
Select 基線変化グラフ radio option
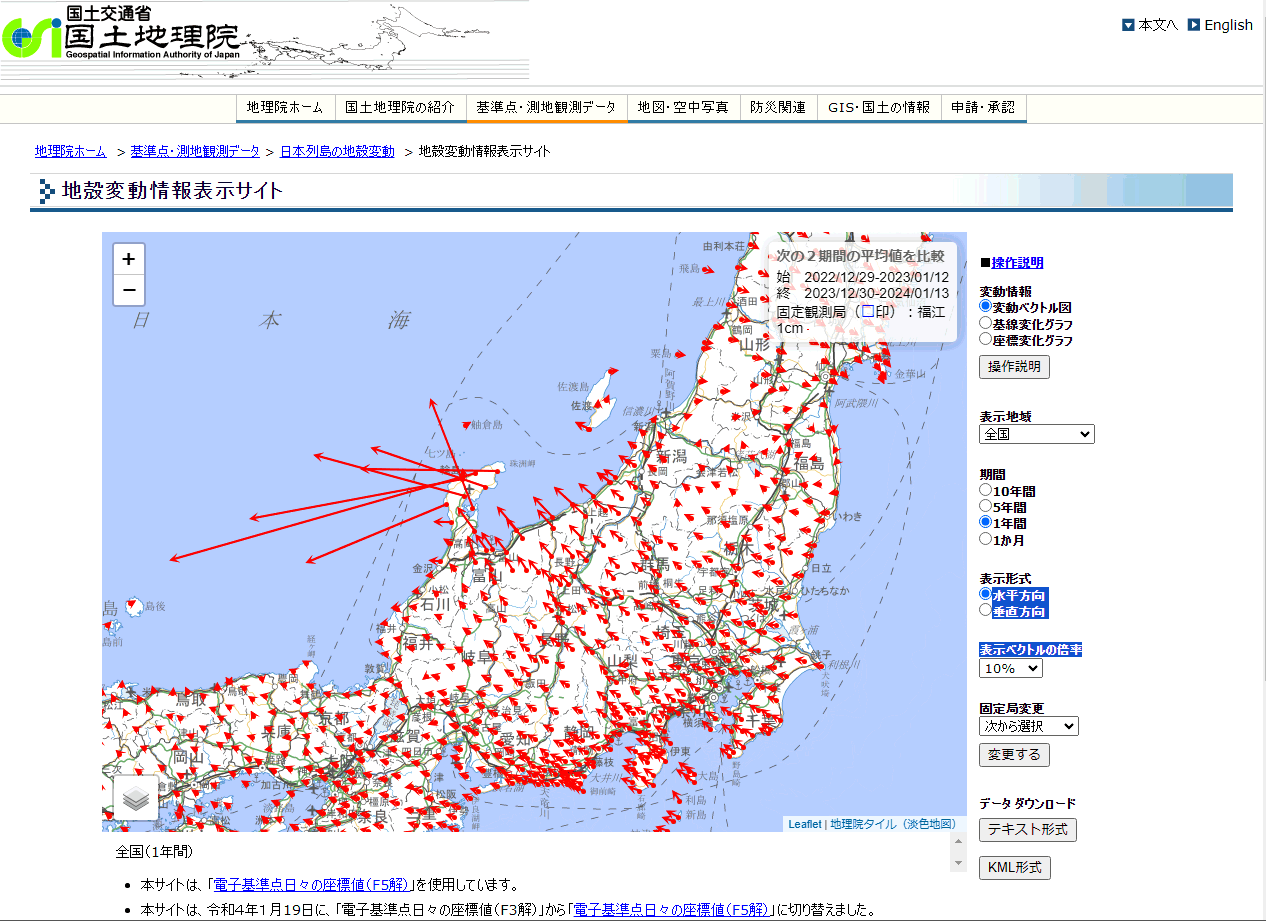tap(986, 323)
